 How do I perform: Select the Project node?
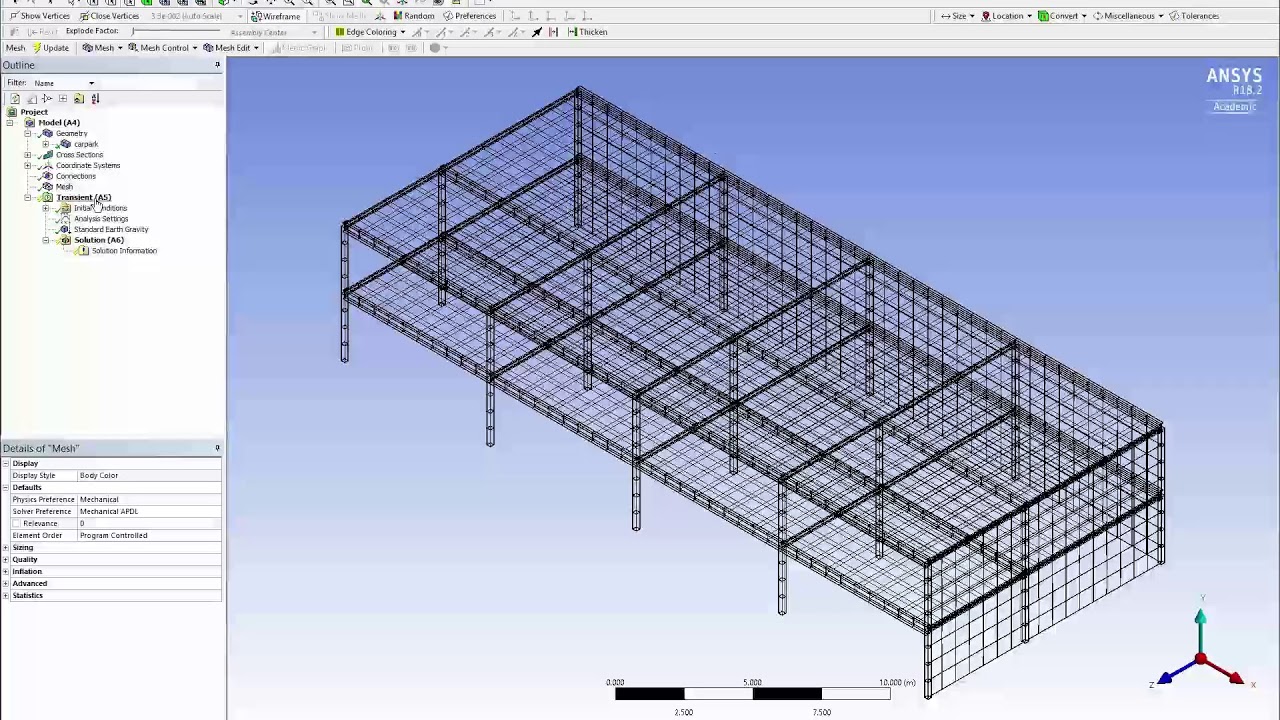point(34,112)
